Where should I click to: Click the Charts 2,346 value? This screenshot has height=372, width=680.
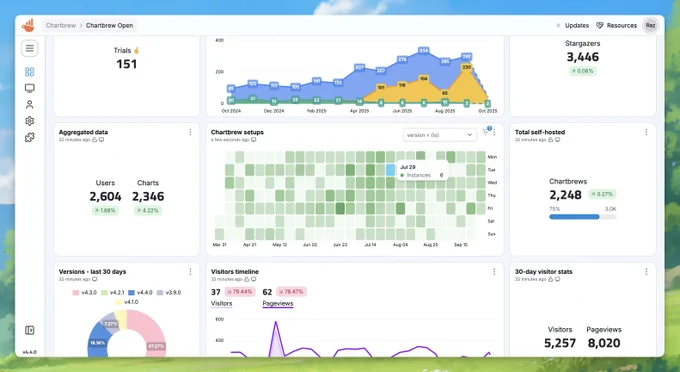(148, 196)
